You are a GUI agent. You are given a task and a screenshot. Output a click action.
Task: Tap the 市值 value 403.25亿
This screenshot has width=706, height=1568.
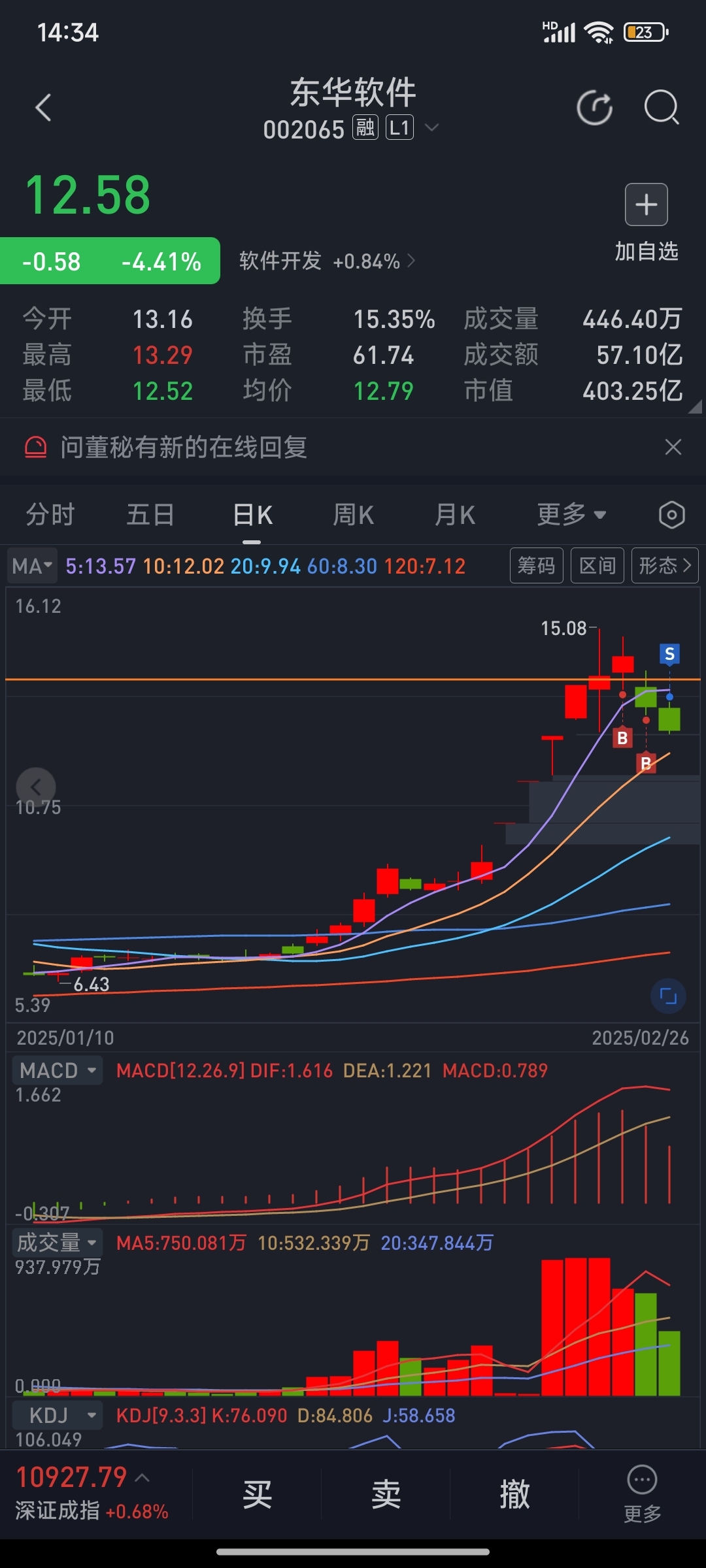coord(633,391)
